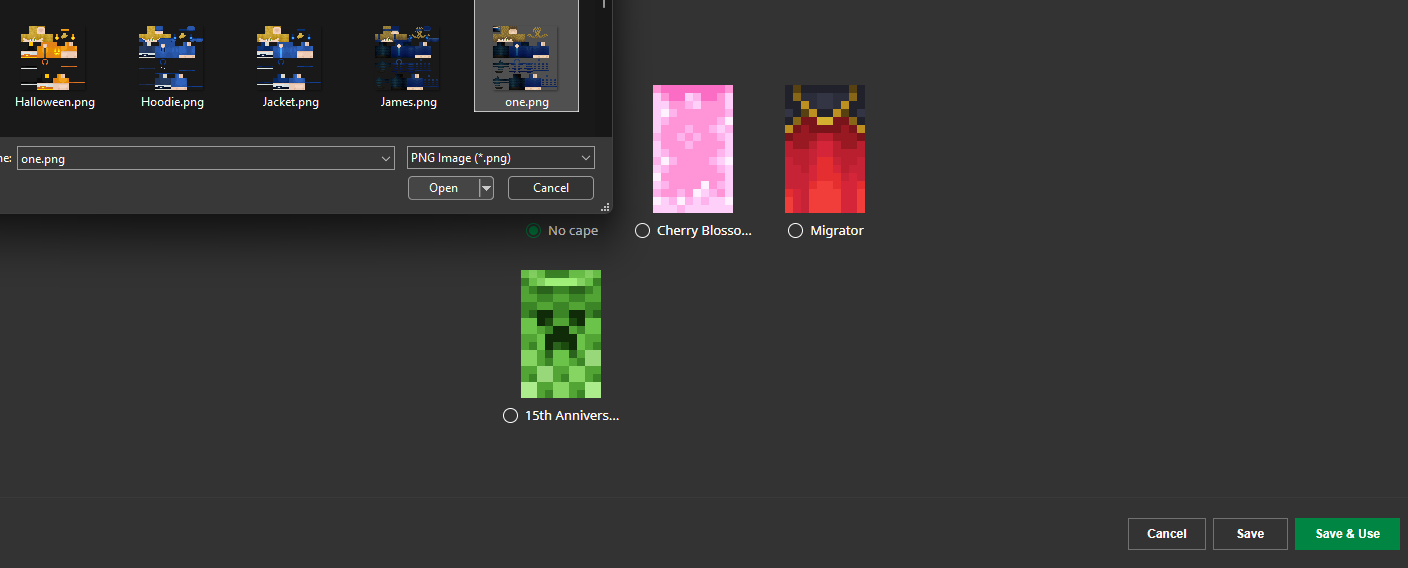Select the one.png skin file
Viewport: 1408px width, 568px height.
tap(526, 54)
